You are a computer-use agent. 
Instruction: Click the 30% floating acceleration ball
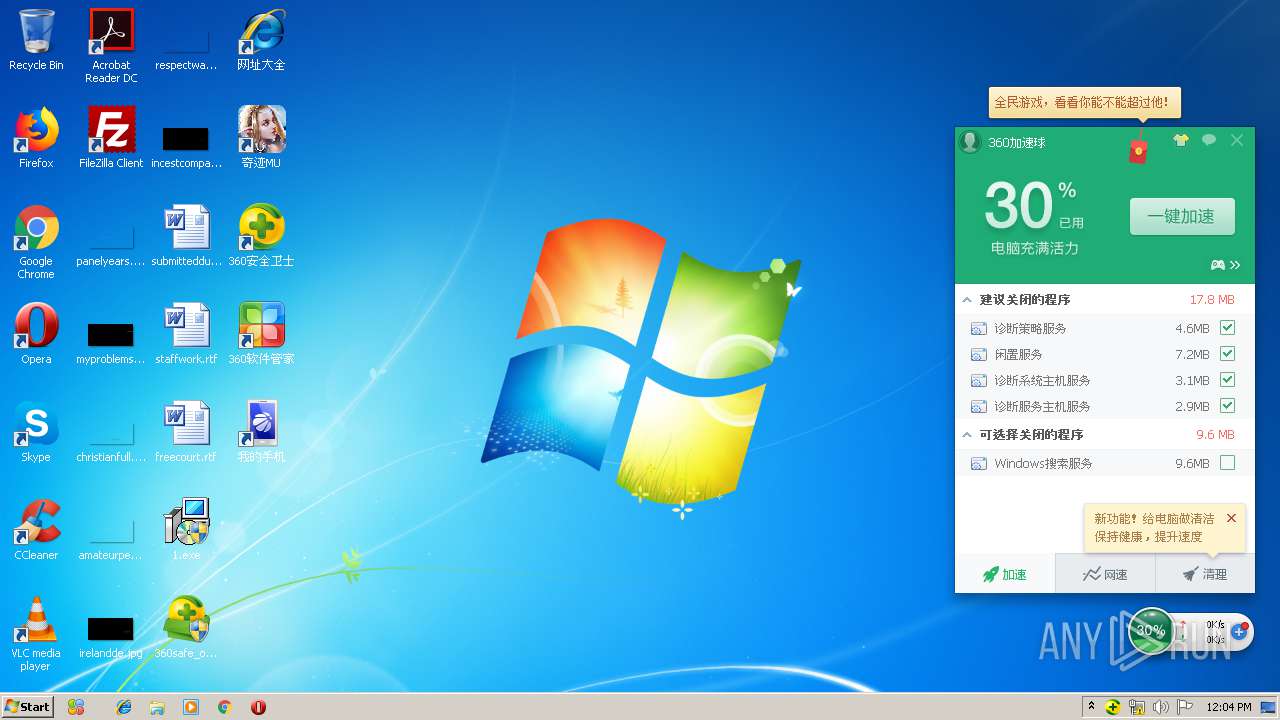tap(1150, 630)
